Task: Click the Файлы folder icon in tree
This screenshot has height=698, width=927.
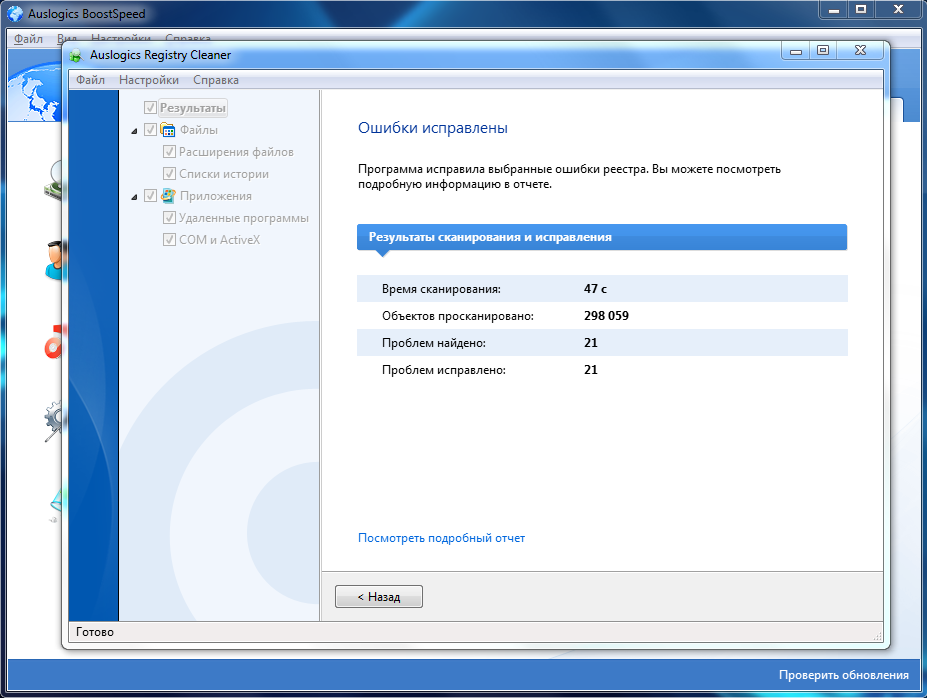Action: (168, 130)
